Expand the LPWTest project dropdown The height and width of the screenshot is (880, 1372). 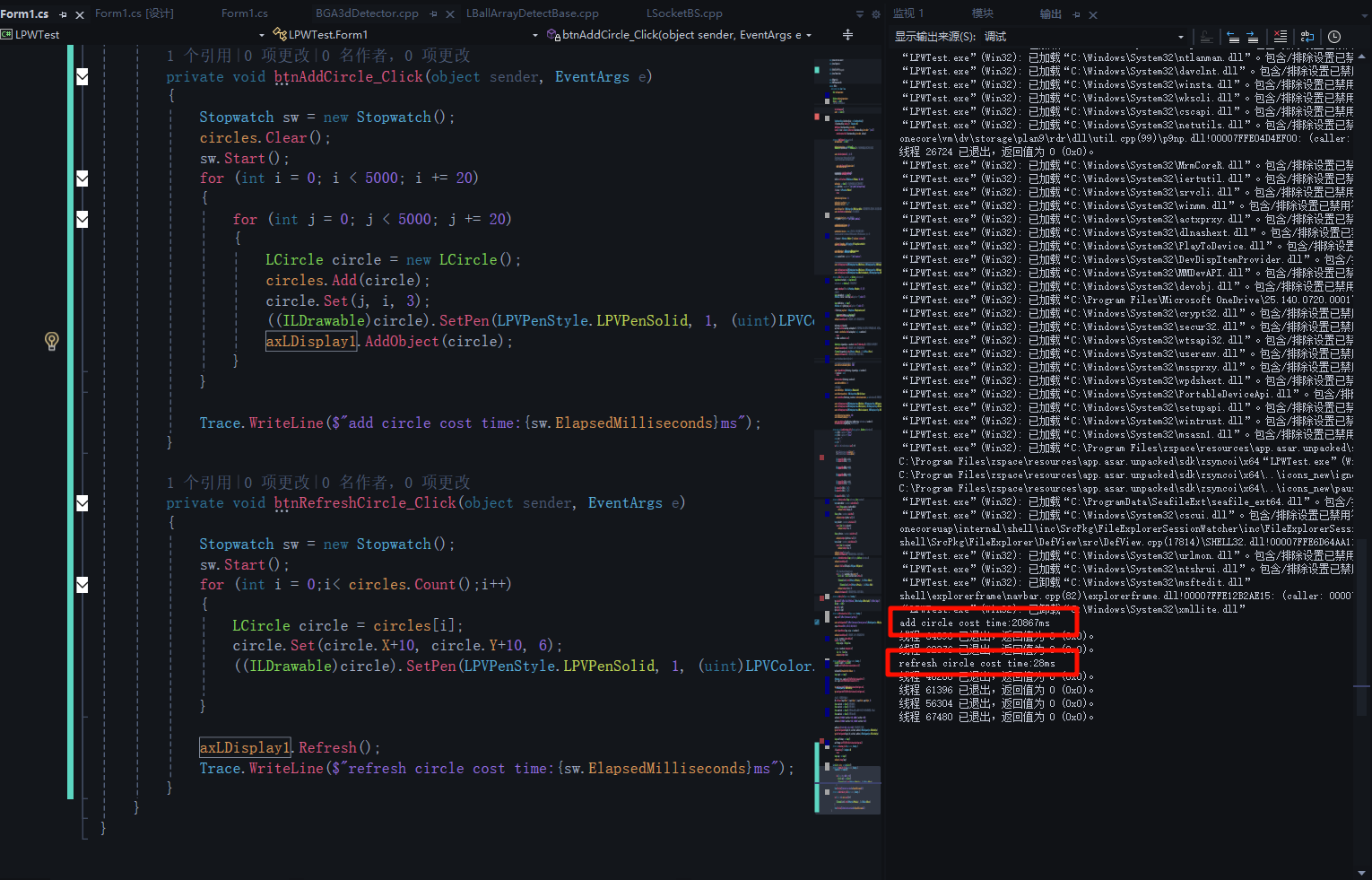pos(262,35)
